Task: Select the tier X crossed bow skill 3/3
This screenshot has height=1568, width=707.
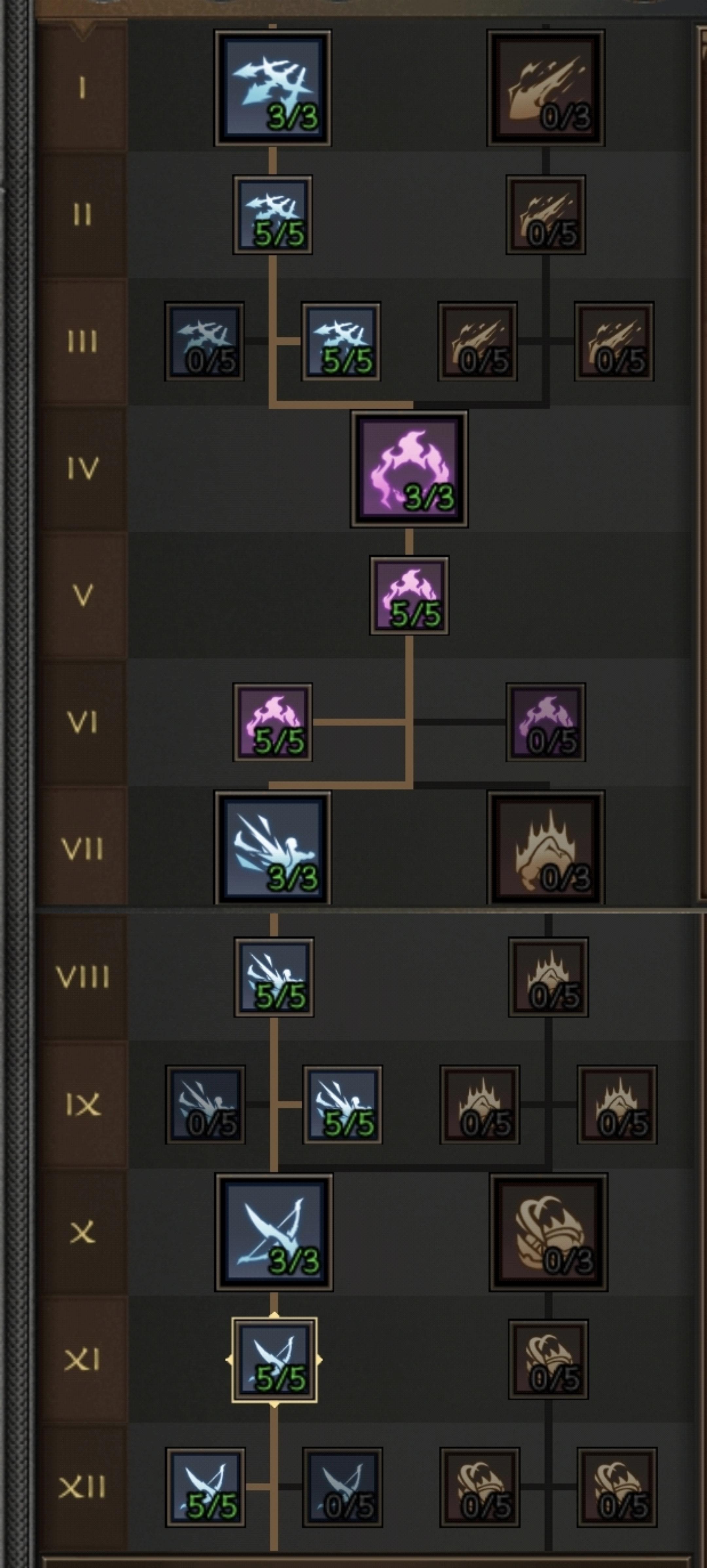Action: click(x=274, y=1232)
